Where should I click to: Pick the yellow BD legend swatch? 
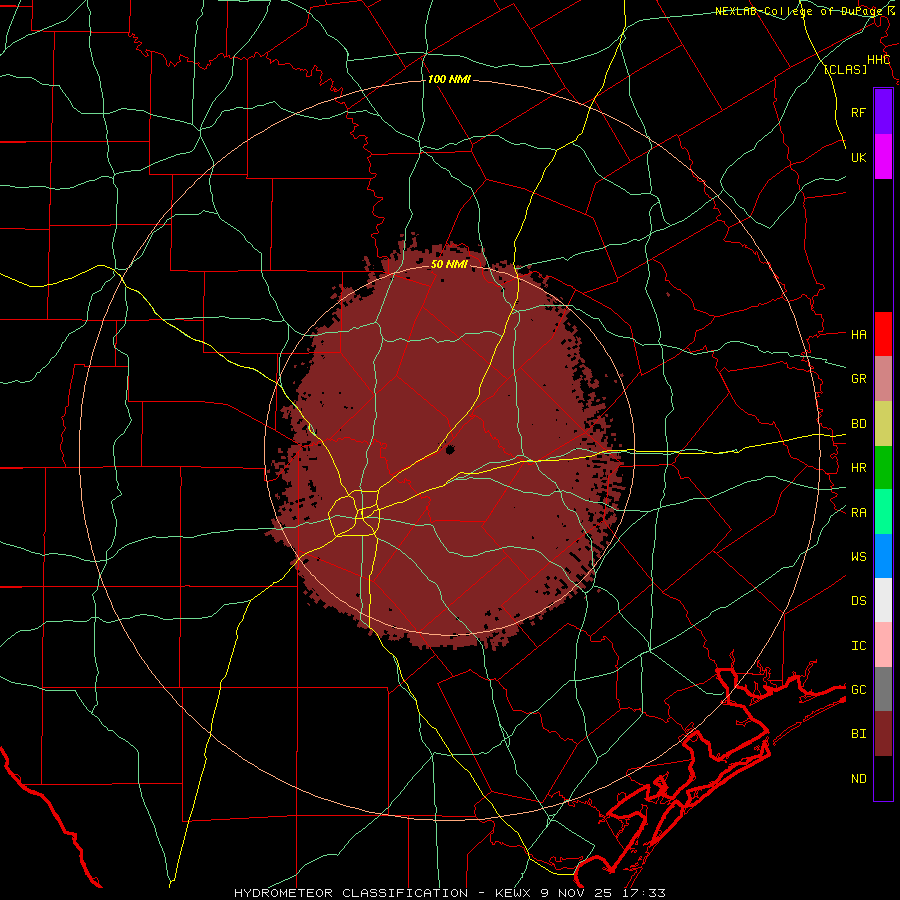[x=883, y=424]
